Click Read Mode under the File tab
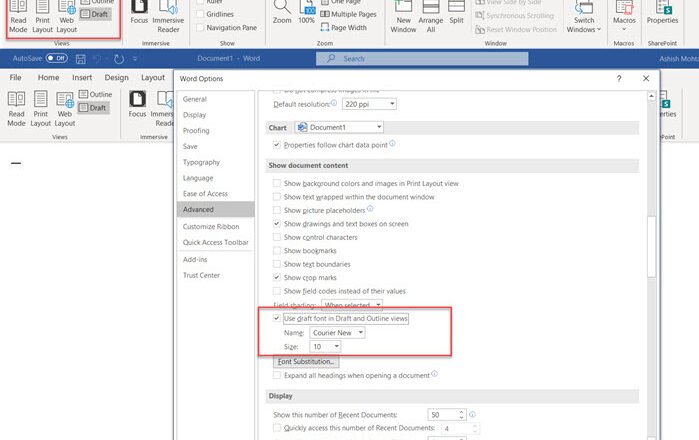 click(x=16, y=109)
